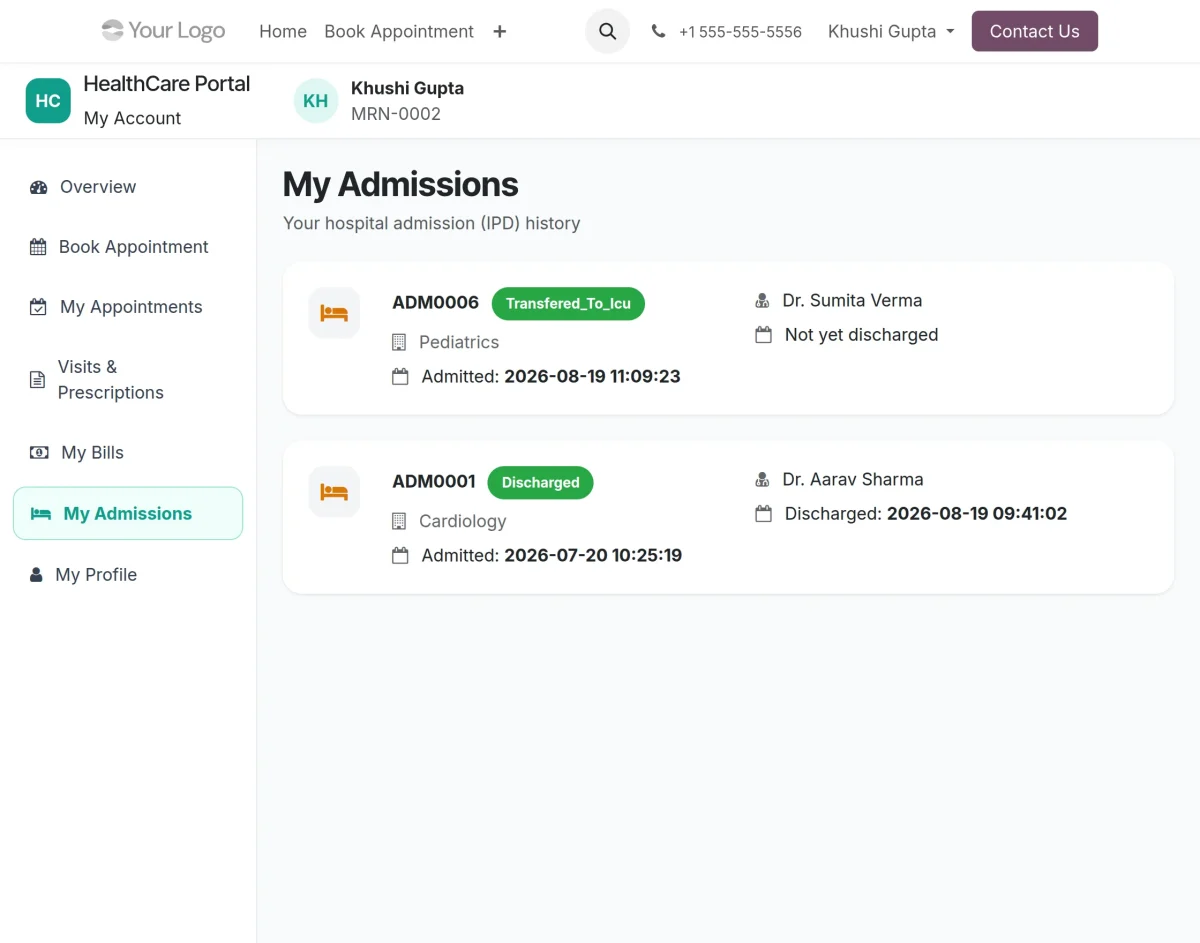Expand the Khushi Gupta user dropdown
Viewport: 1200px width, 943px height.
(x=891, y=31)
